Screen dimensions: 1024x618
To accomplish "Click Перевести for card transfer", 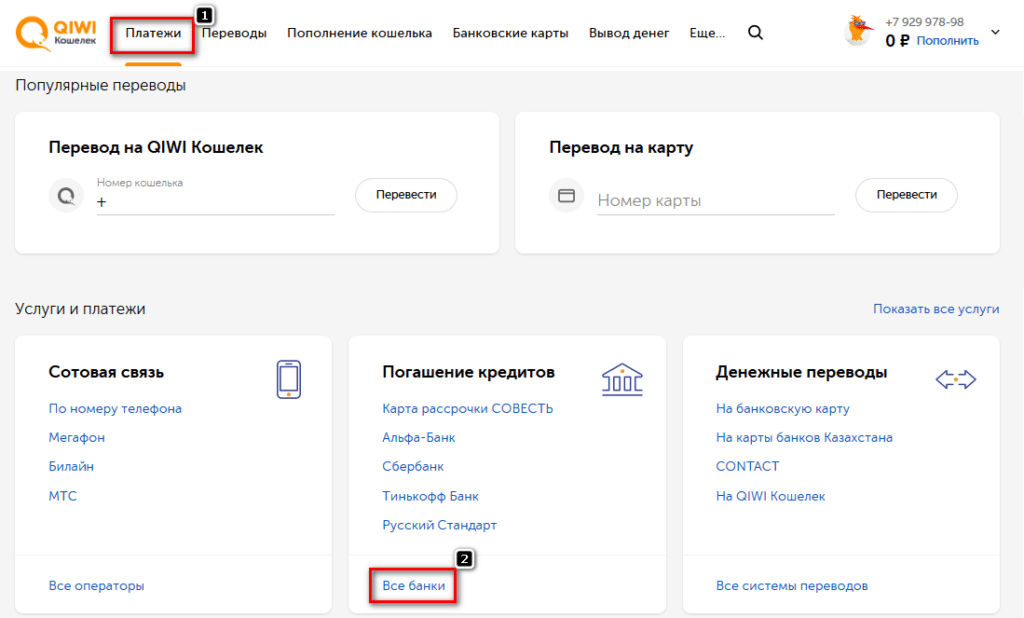I will coord(906,195).
